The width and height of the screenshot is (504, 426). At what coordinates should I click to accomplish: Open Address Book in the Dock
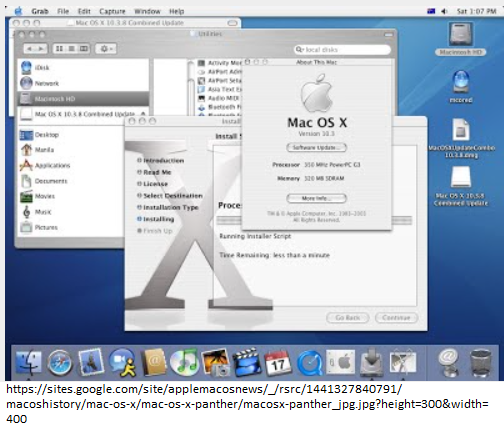coord(154,363)
